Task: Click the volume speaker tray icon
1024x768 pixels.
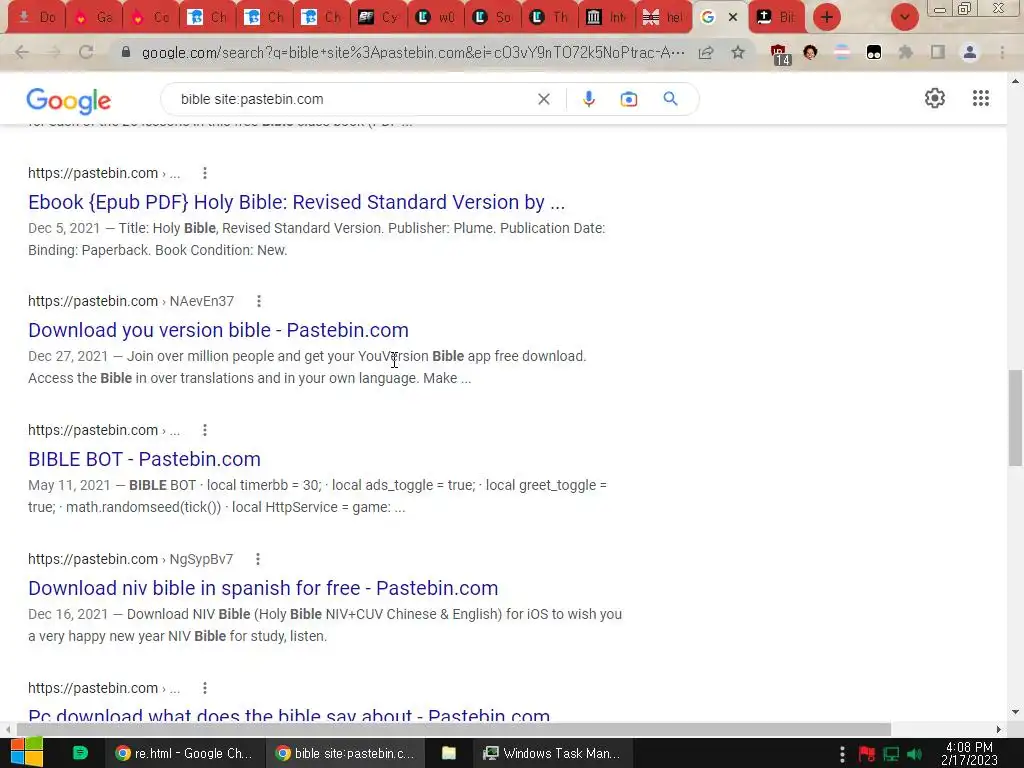Action: pos(915,754)
